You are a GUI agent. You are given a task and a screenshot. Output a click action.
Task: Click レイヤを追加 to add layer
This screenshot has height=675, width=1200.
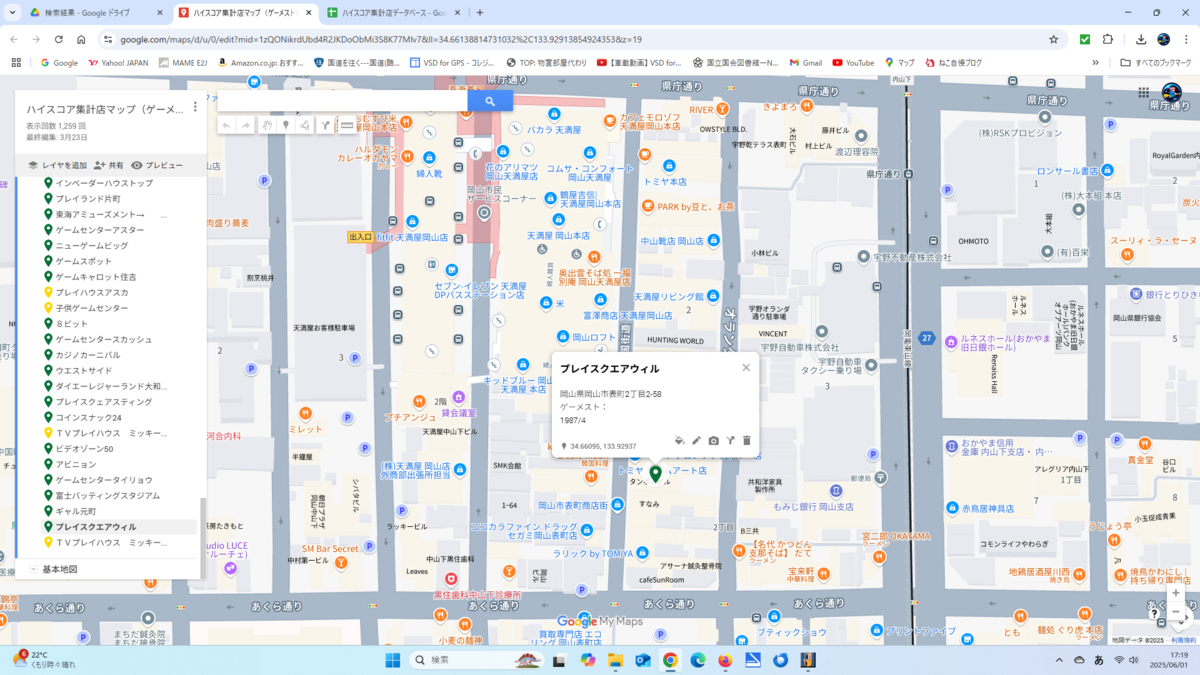pos(57,165)
